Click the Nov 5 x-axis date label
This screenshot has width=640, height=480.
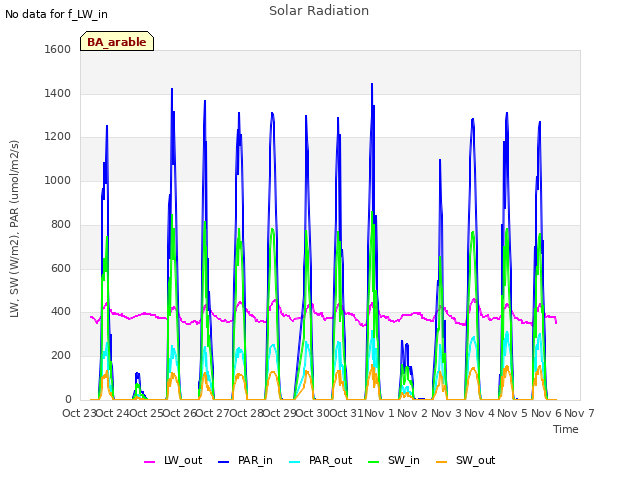(513, 413)
